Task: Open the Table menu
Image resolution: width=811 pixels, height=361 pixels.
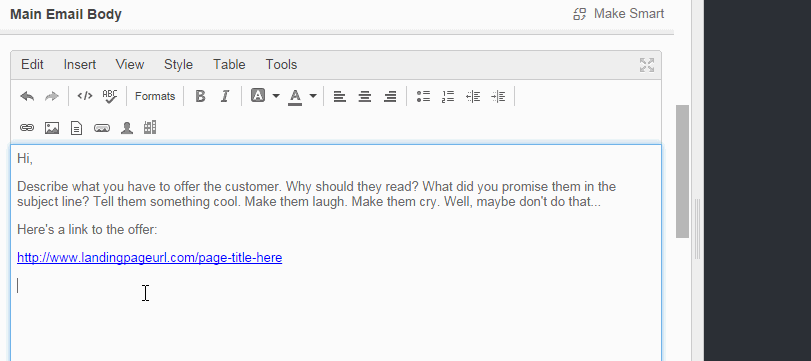Action: click(229, 65)
